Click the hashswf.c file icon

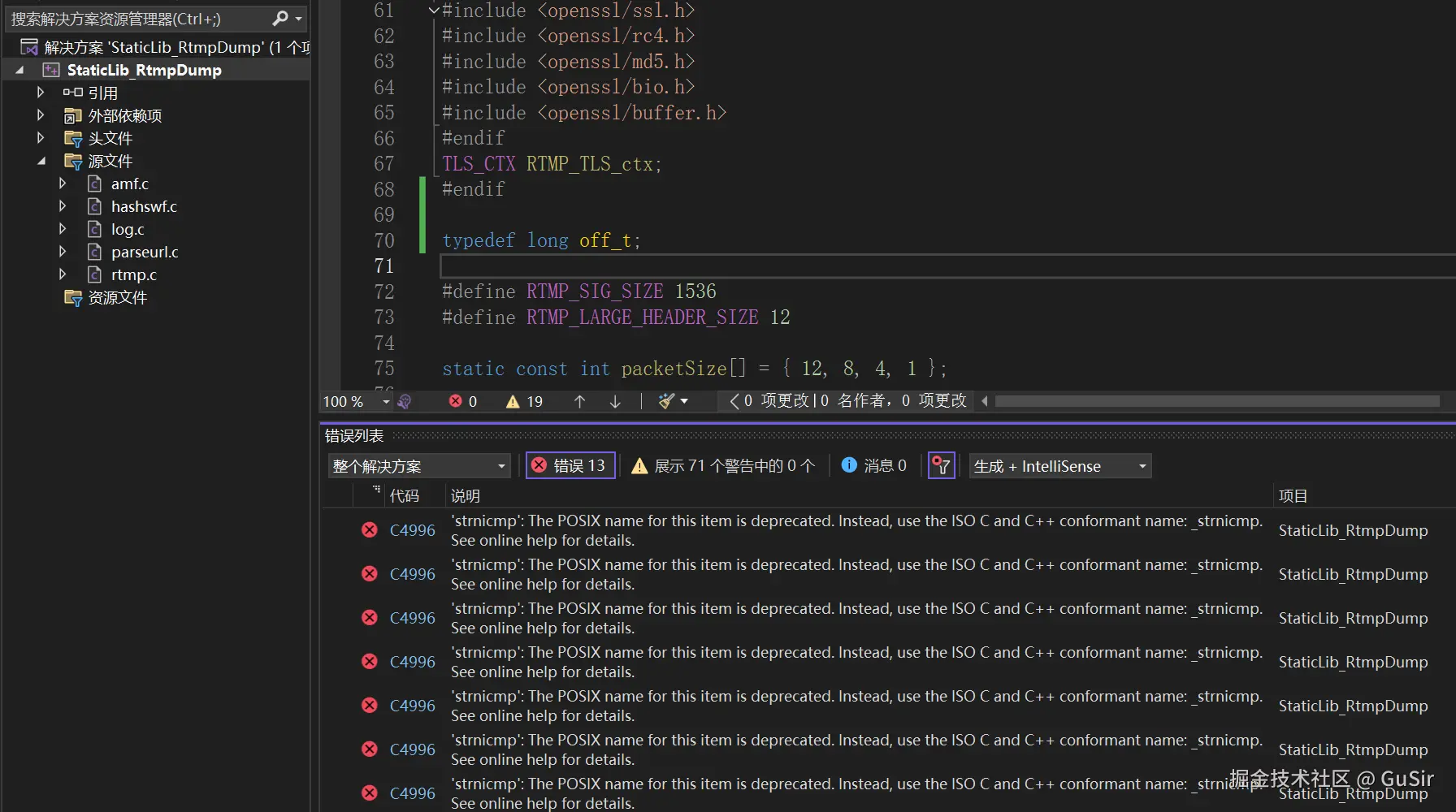pyautogui.click(x=94, y=206)
